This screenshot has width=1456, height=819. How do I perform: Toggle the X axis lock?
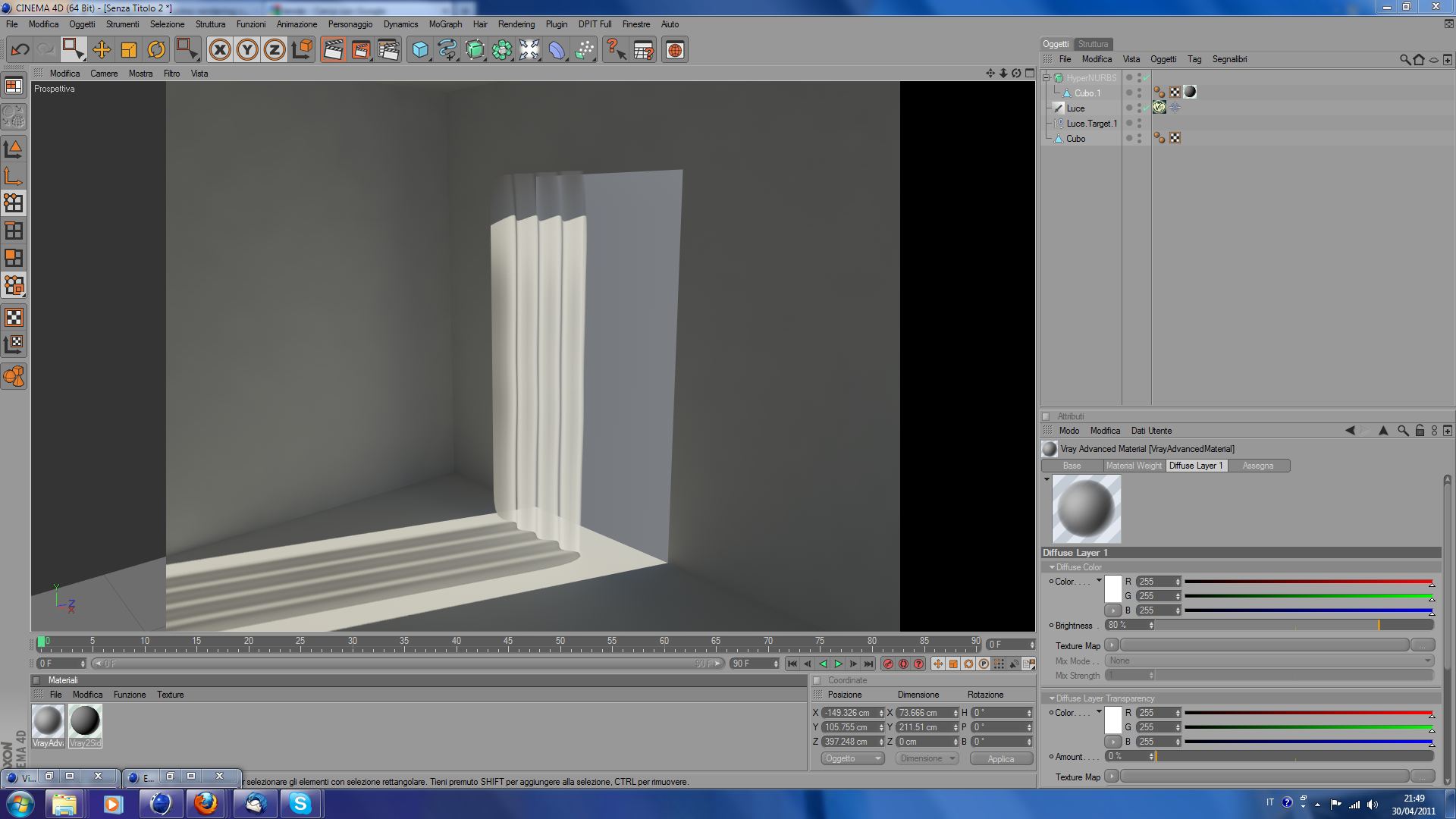click(220, 50)
